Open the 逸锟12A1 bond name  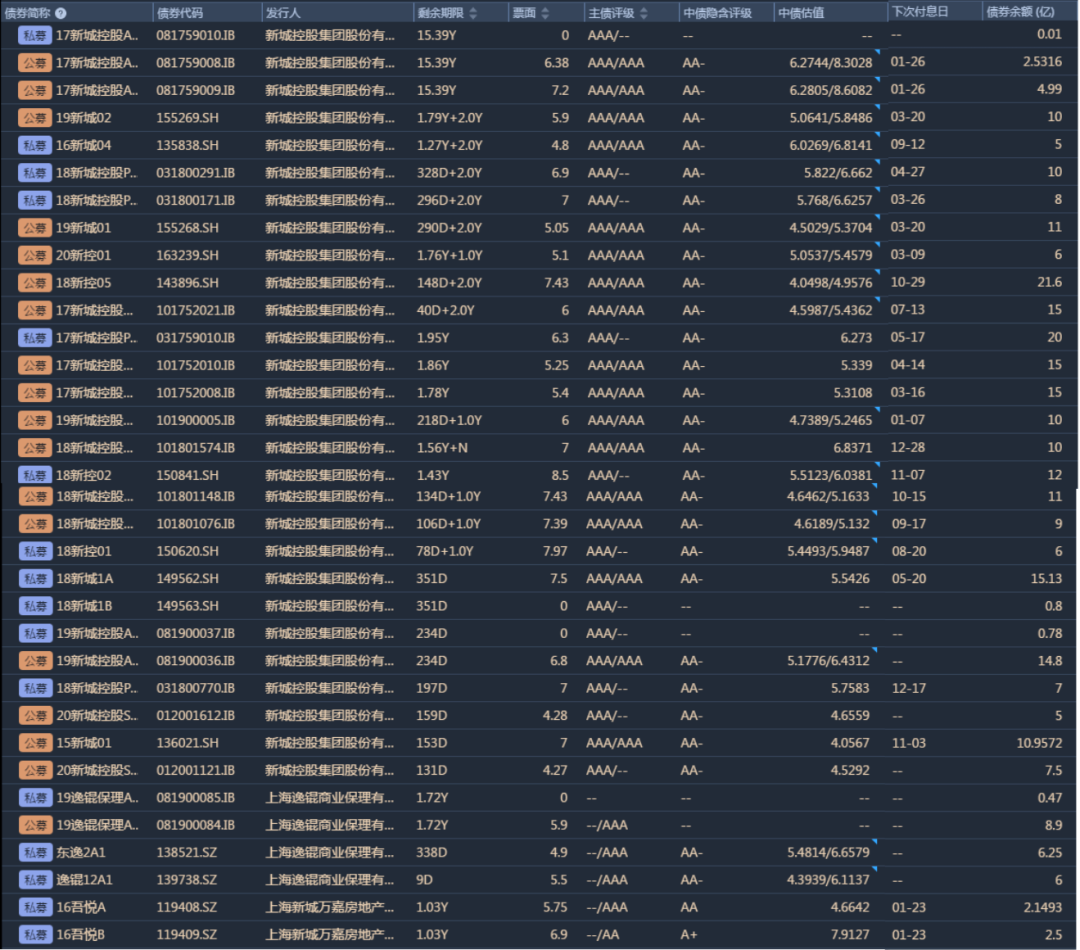[84, 880]
